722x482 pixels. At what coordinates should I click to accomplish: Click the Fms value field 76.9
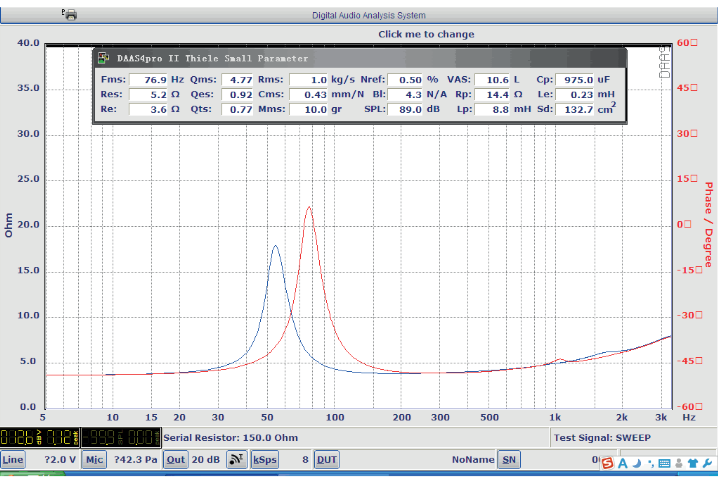(148, 80)
